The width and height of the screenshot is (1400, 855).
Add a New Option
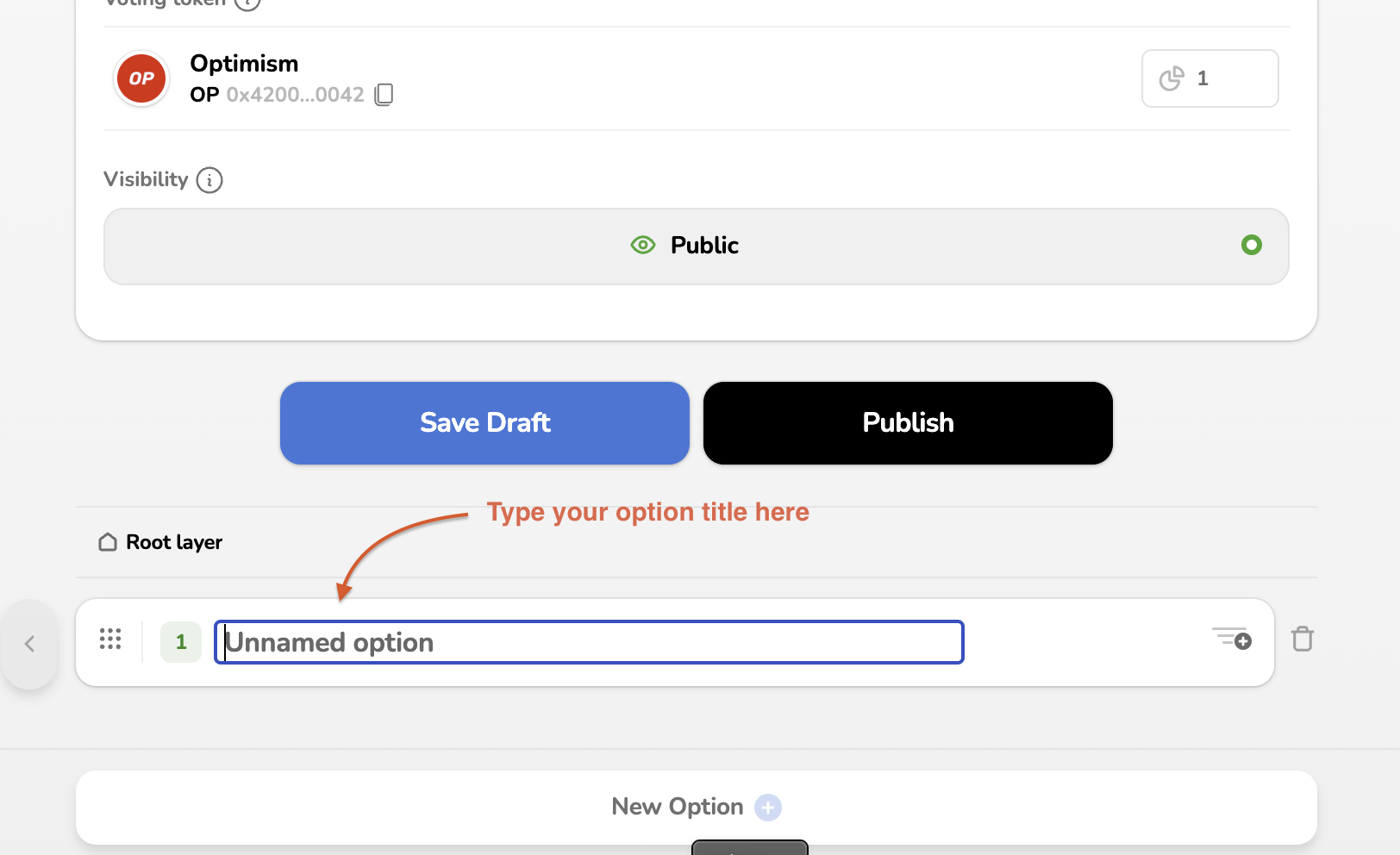[x=696, y=807]
